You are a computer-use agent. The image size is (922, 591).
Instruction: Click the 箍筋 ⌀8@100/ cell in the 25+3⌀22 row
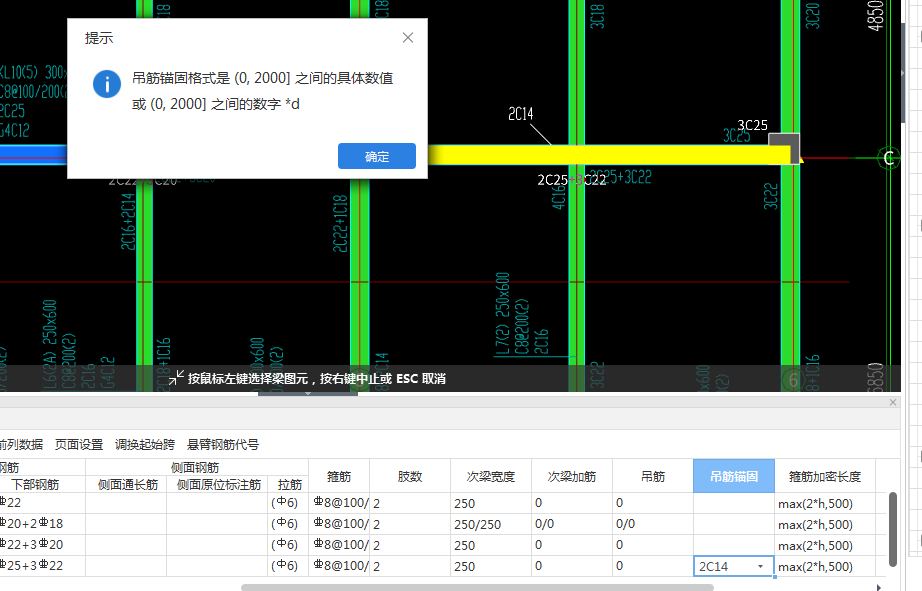pos(339,566)
